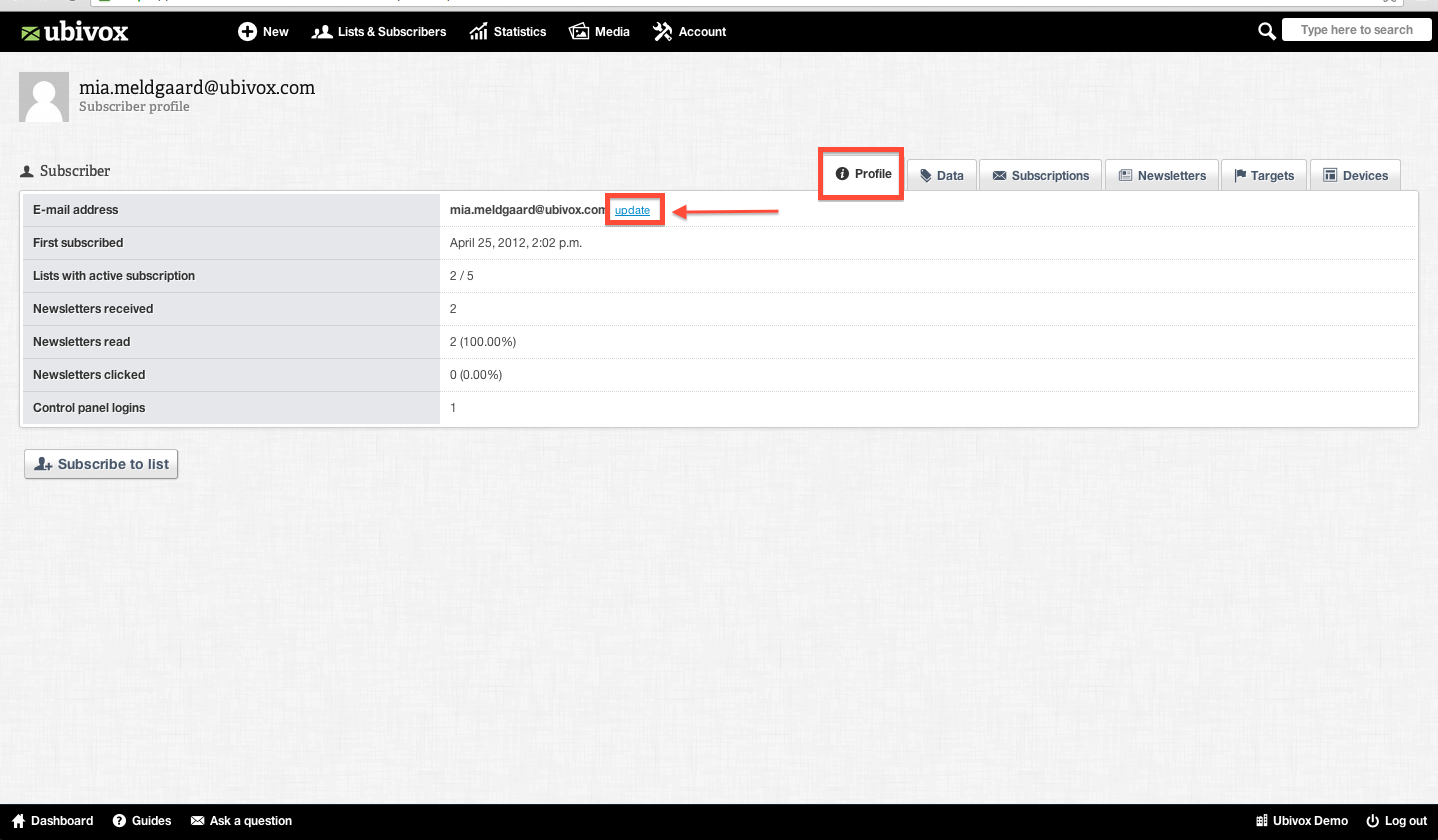Click Ask a question link
The width and height of the screenshot is (1438, 840).
[241, 821]
